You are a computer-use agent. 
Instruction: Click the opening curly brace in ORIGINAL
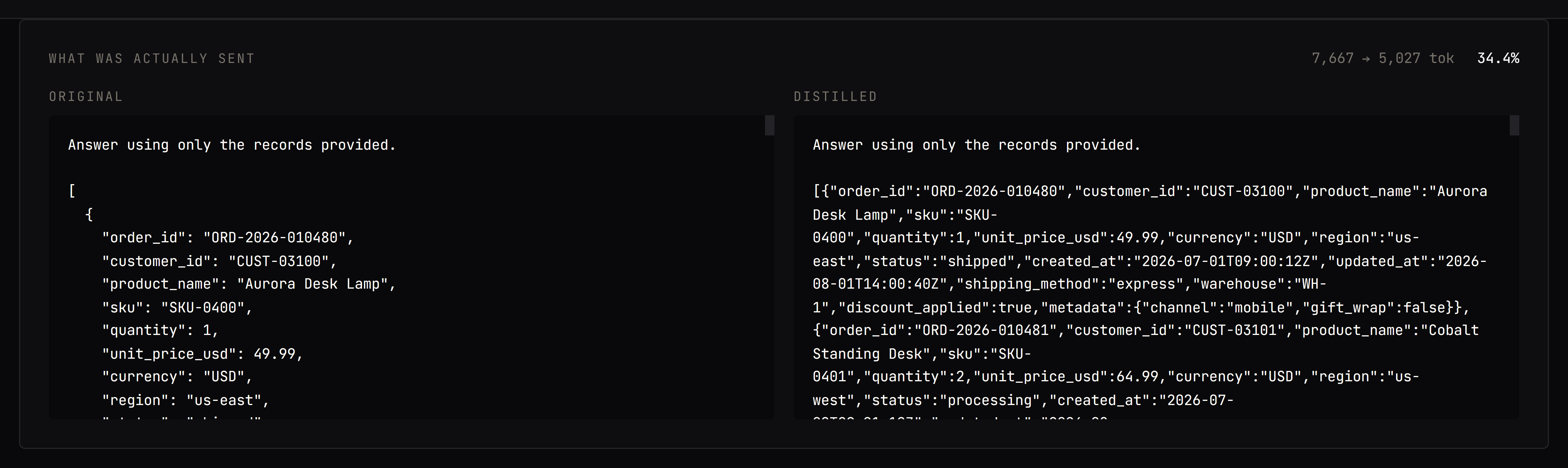89,214
